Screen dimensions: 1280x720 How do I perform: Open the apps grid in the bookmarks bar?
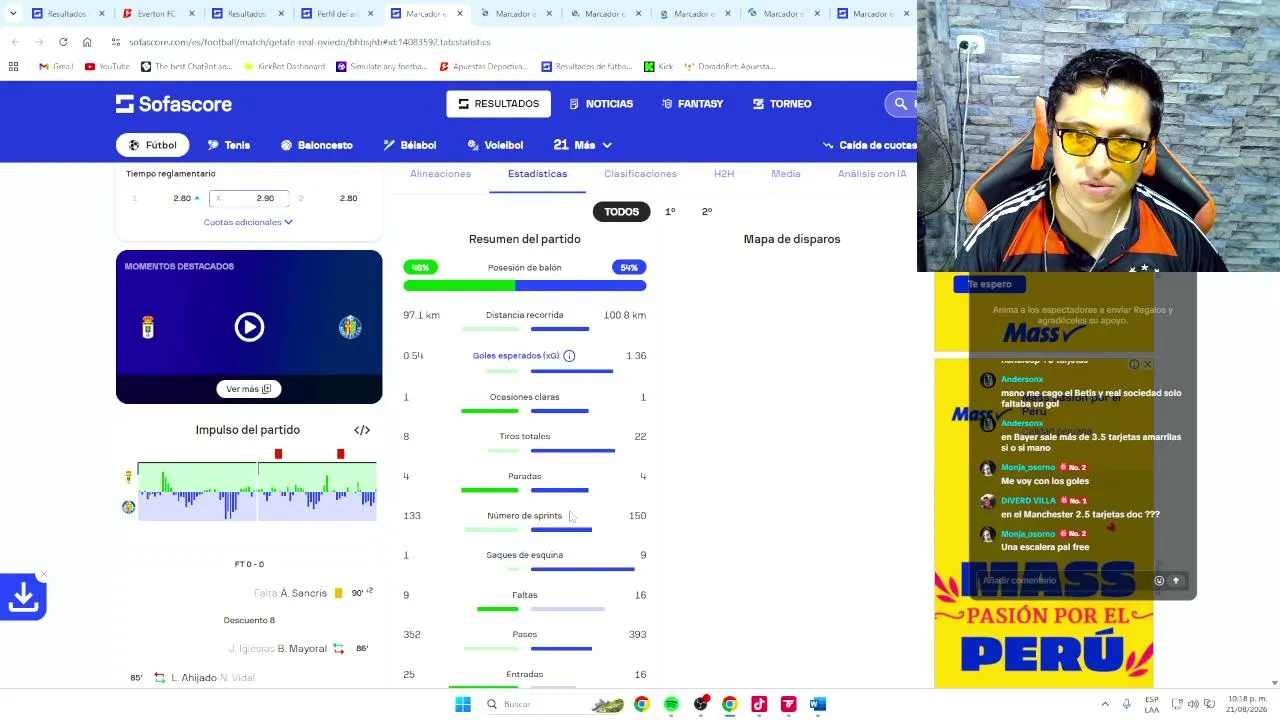[x=14, y=66]
